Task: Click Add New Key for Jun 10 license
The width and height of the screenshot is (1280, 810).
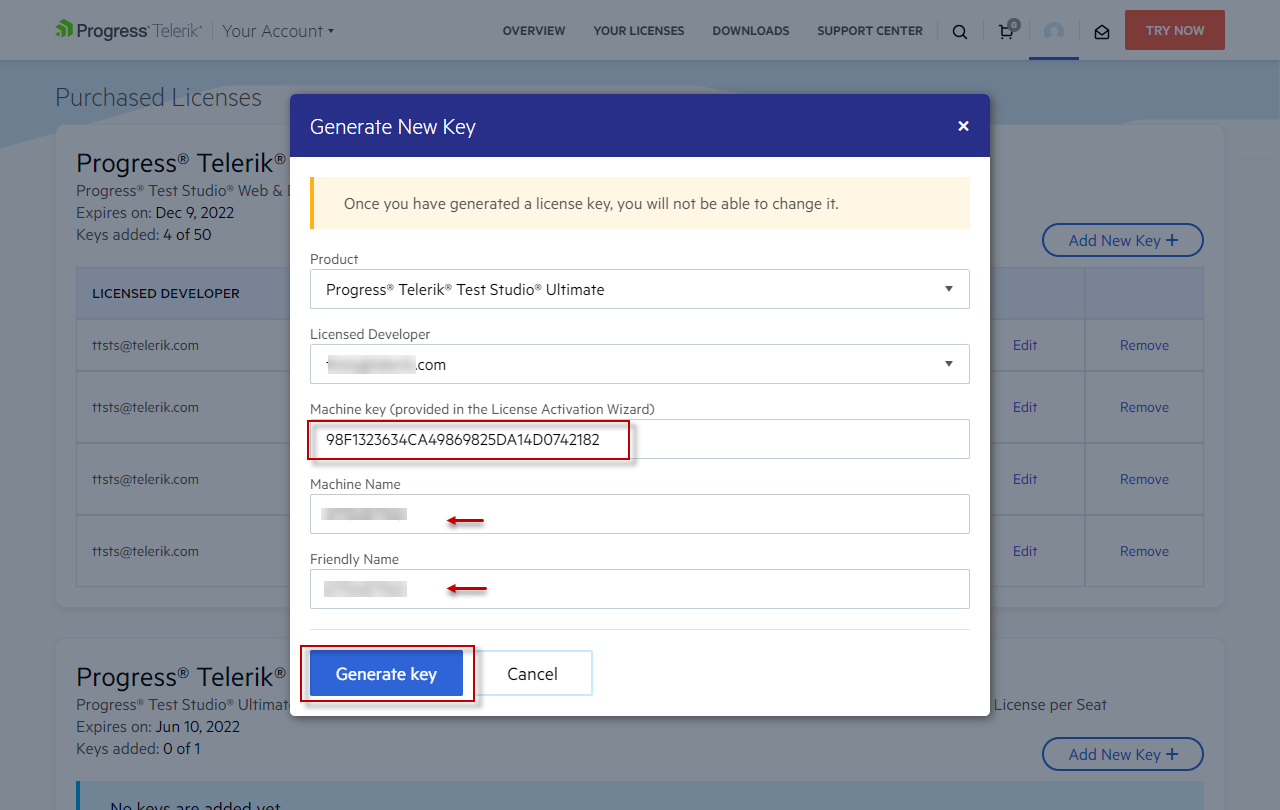Action: [1123, 754]
